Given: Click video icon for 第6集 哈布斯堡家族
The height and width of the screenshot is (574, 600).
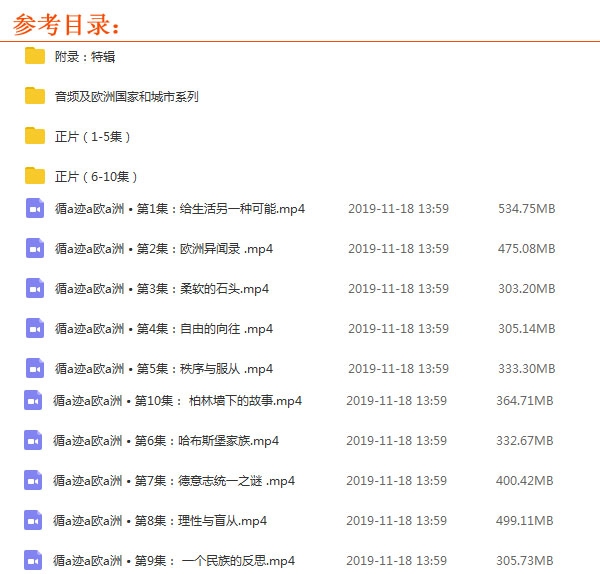Looking at the screenshot, I should [x=33, y=440].
